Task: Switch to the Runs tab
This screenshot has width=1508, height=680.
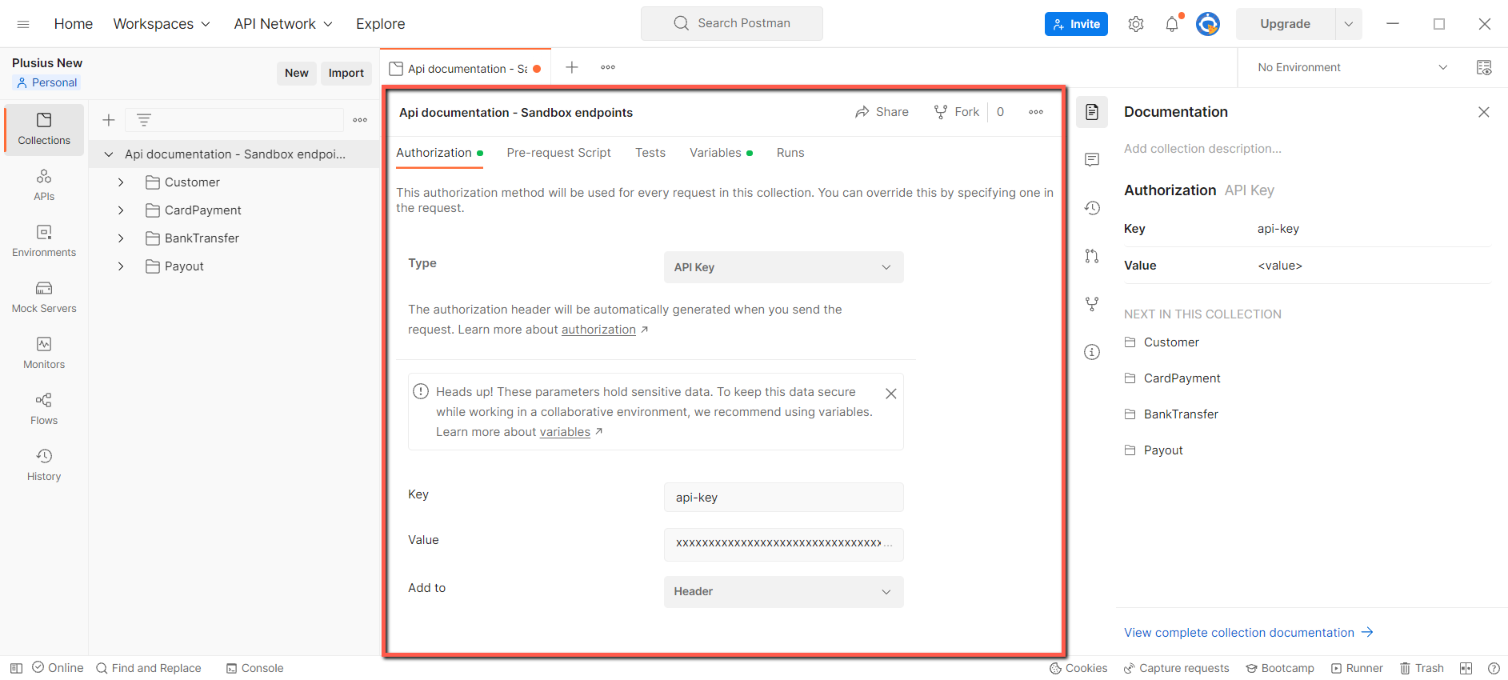Action: (790, 153)
